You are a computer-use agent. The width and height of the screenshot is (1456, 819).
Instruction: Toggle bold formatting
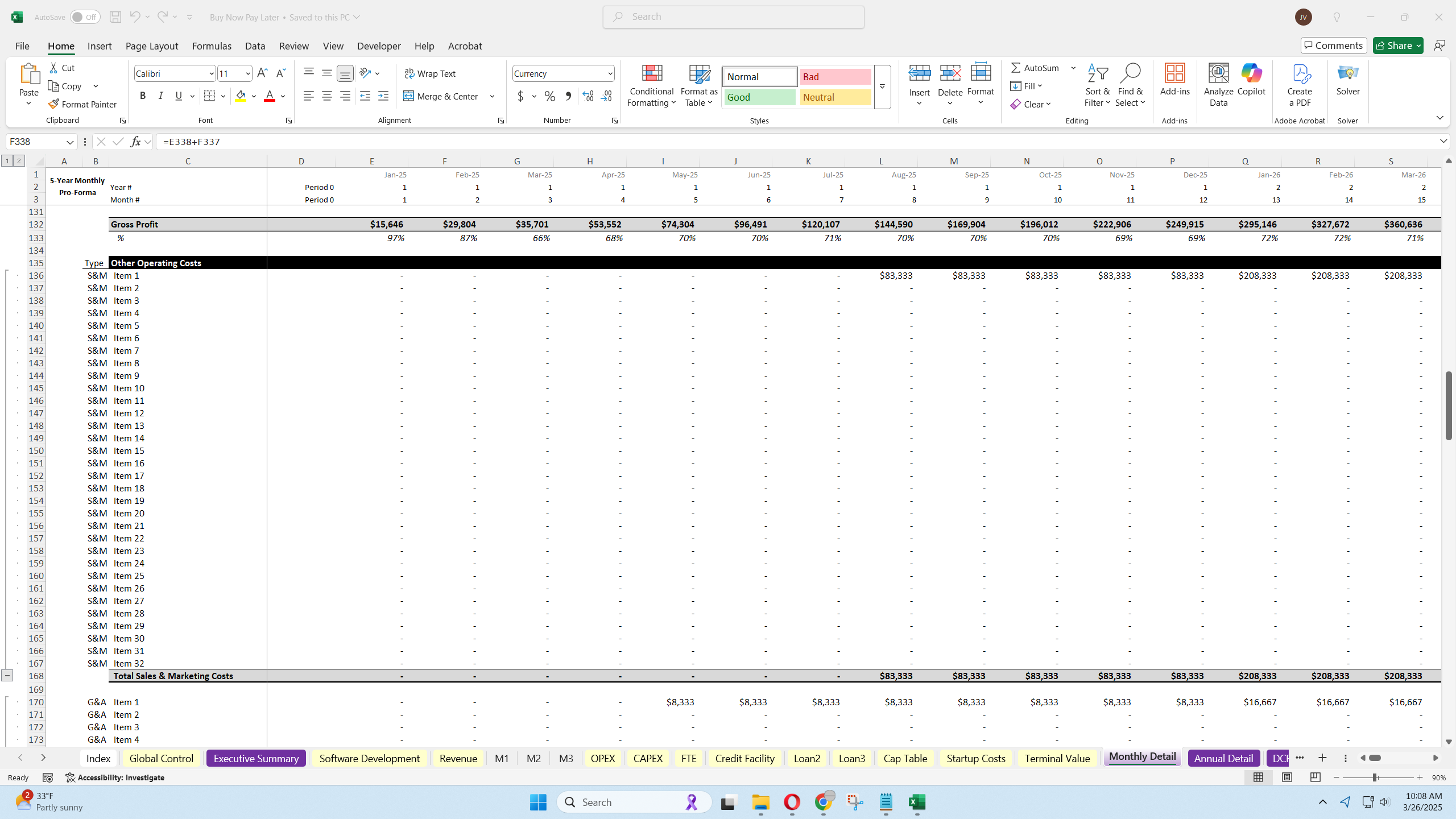point(143,96)
